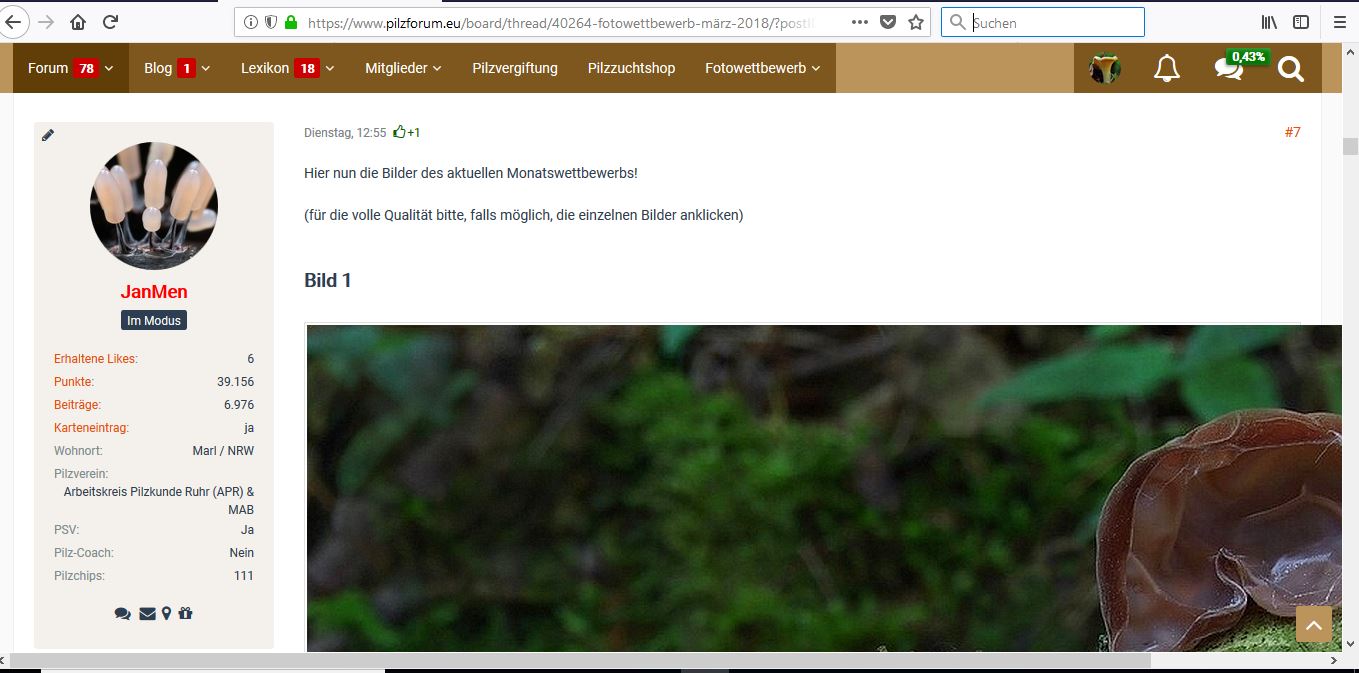Image resolution: width=1359 pixels, height=673 pixels.
Task: Open the conversations speech bubble icon in header
Action: click(x=1228, y=69)
